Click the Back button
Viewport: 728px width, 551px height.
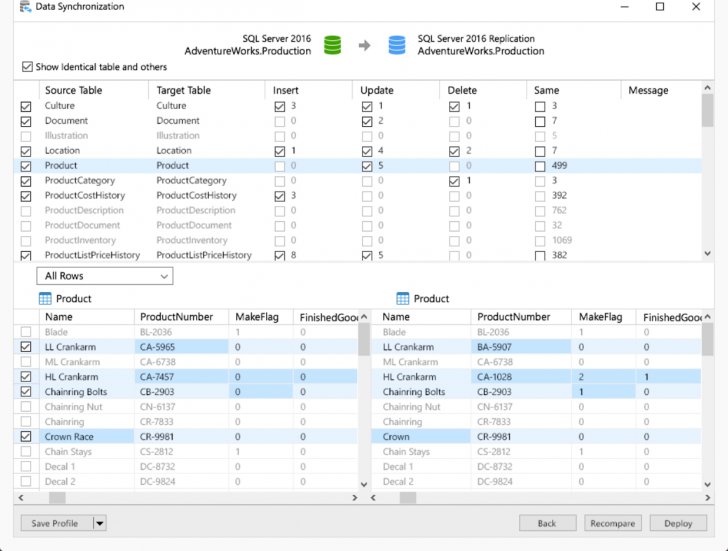(547, 523)
